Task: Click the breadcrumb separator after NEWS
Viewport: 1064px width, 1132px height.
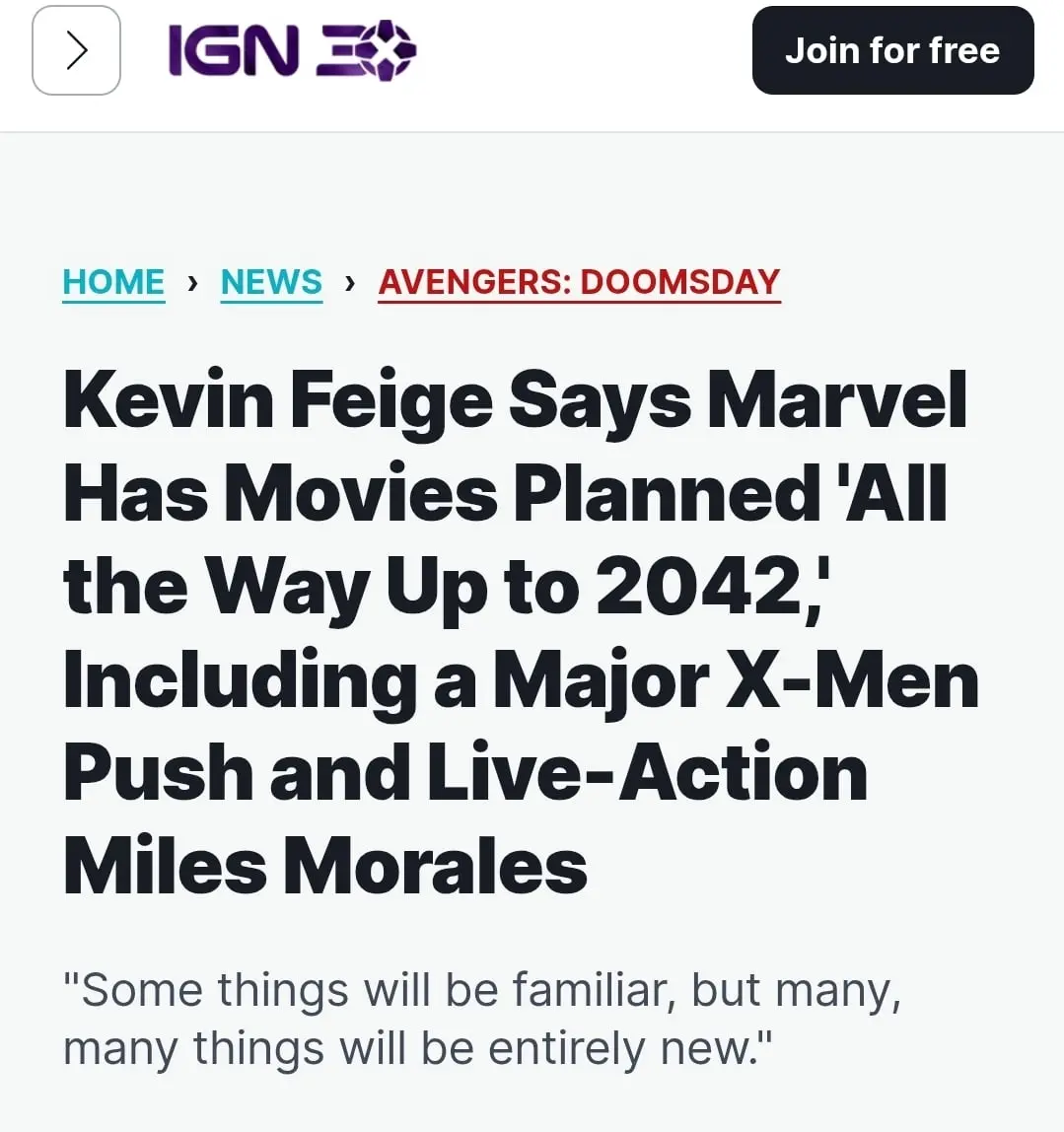Action: [x=350, y=282]
